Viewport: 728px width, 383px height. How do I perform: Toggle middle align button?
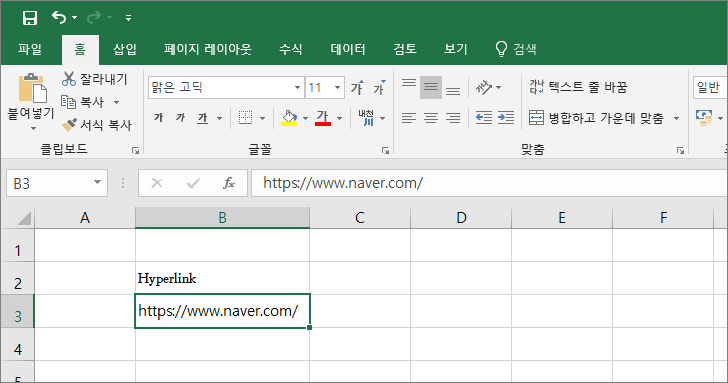(431, 87)
